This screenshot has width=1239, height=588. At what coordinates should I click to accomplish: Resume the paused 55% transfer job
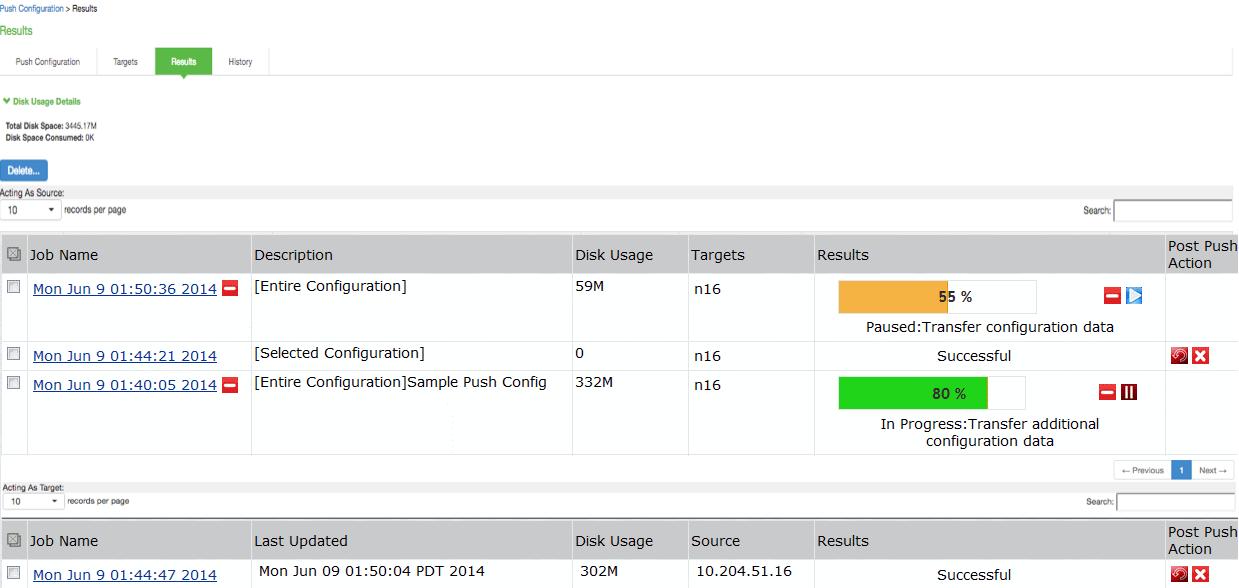pyautogui.click(x=1134, y=296)
